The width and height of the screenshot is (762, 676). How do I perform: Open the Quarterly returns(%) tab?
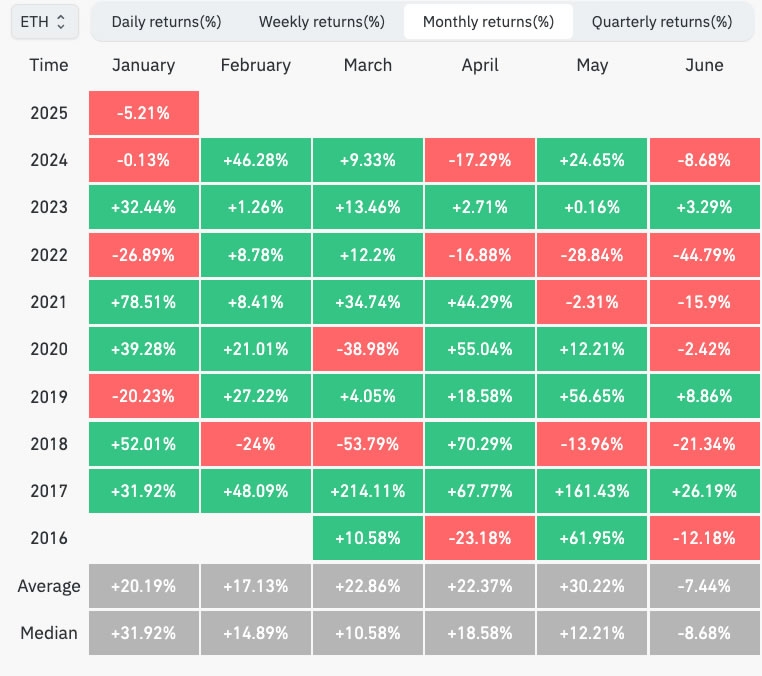click(x=662, y=21)
